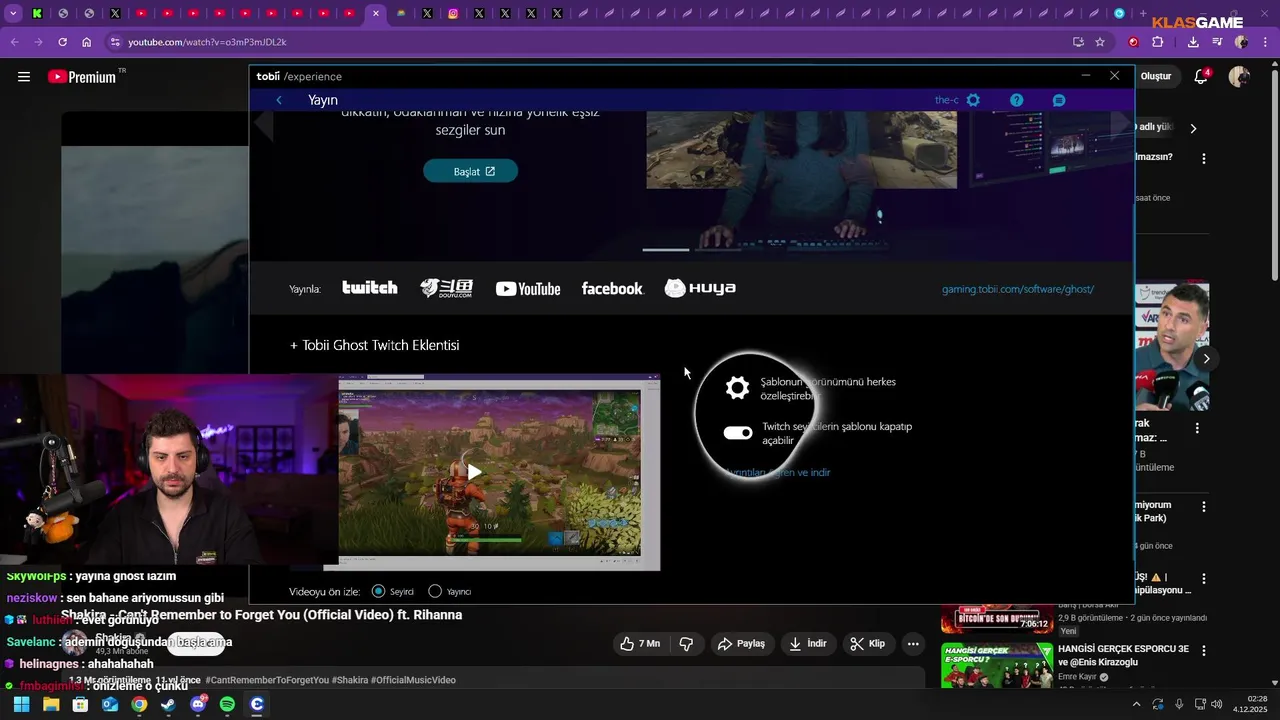Open Tobii Experience settings gear in header
Screen dimensions: 1280x720
point(973,100)
